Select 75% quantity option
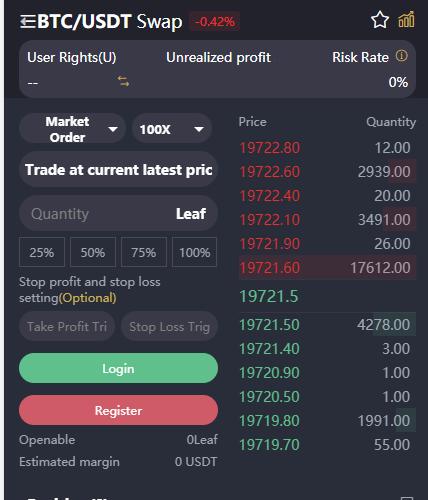The image size is (428, 500). click(144, 252)
